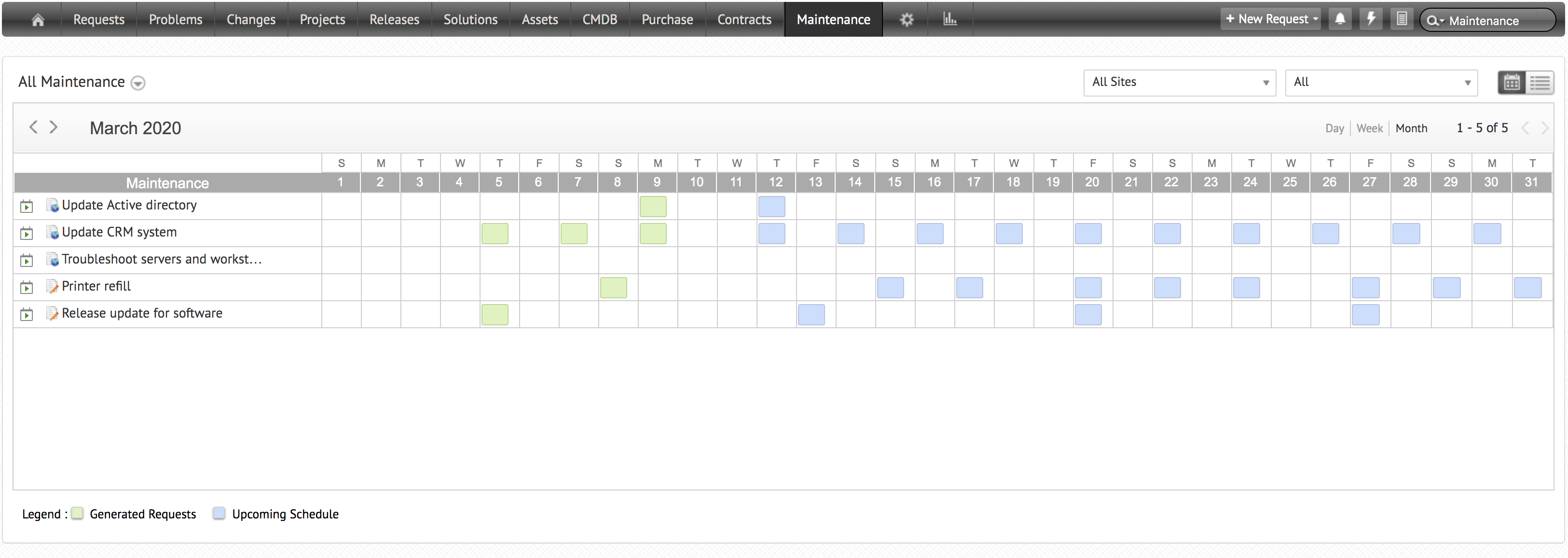Go to the Home icon
Viewport: 1568px width, 558px height.
(x=38, y=19)
